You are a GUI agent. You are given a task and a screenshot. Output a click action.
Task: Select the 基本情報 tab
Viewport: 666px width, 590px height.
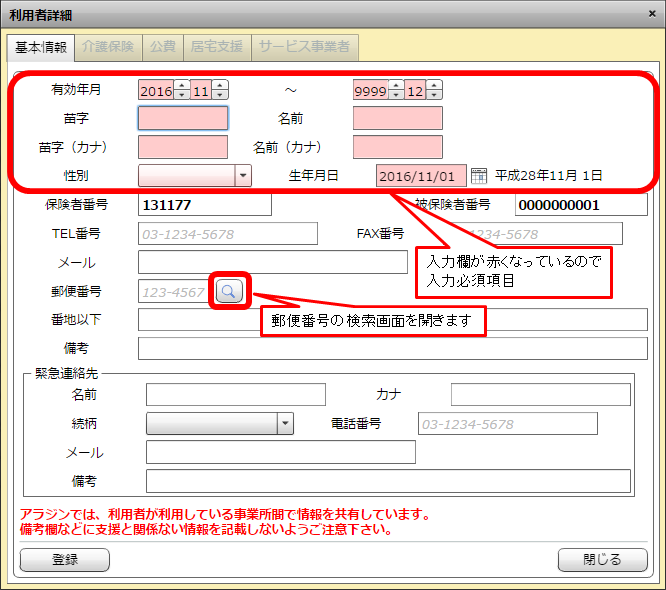[41, 47]
